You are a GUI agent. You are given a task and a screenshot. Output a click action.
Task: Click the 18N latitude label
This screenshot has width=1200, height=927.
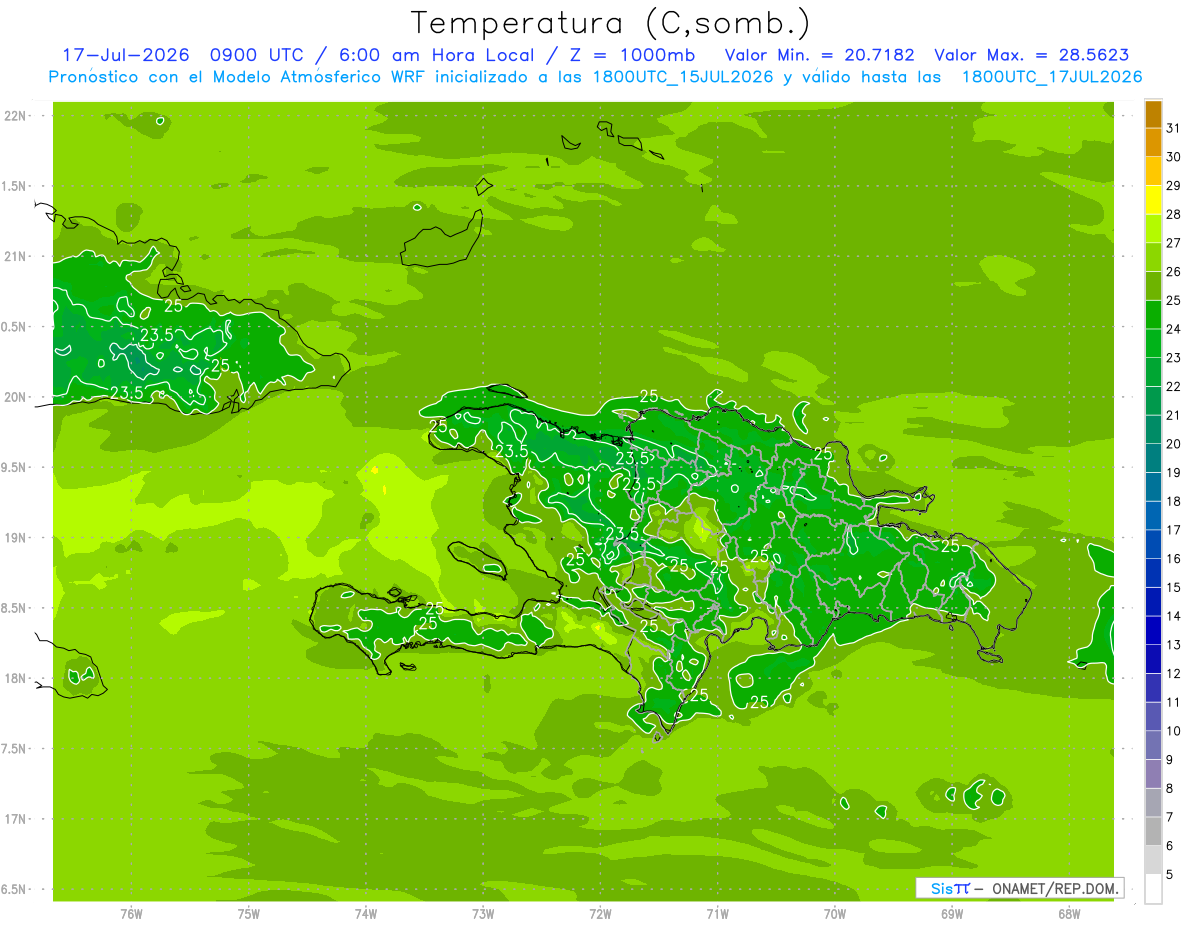[15, 678]
